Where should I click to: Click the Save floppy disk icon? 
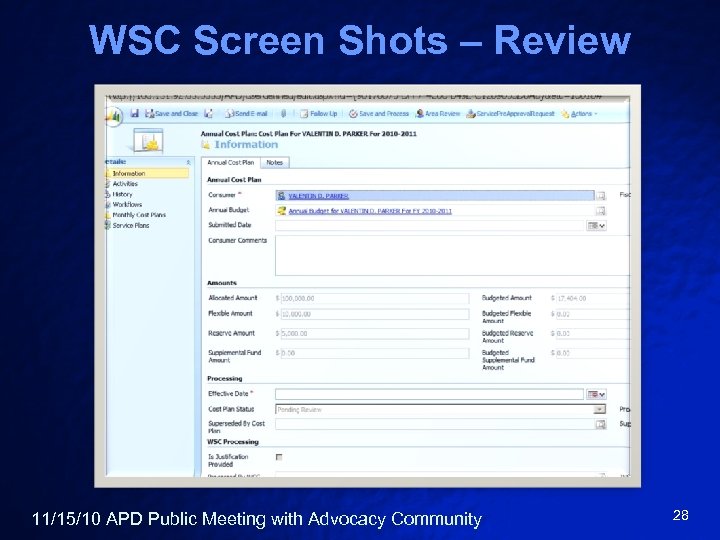coord(135,113)
